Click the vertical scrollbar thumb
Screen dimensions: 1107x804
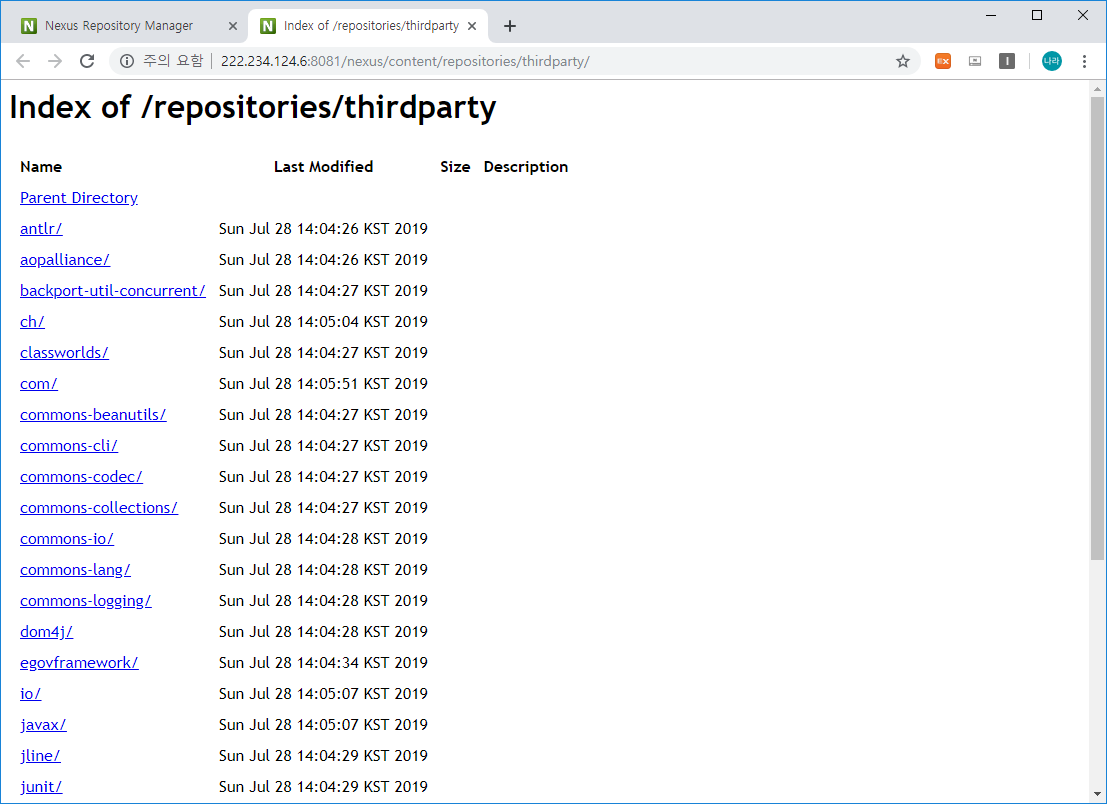tap(1097, 328)
